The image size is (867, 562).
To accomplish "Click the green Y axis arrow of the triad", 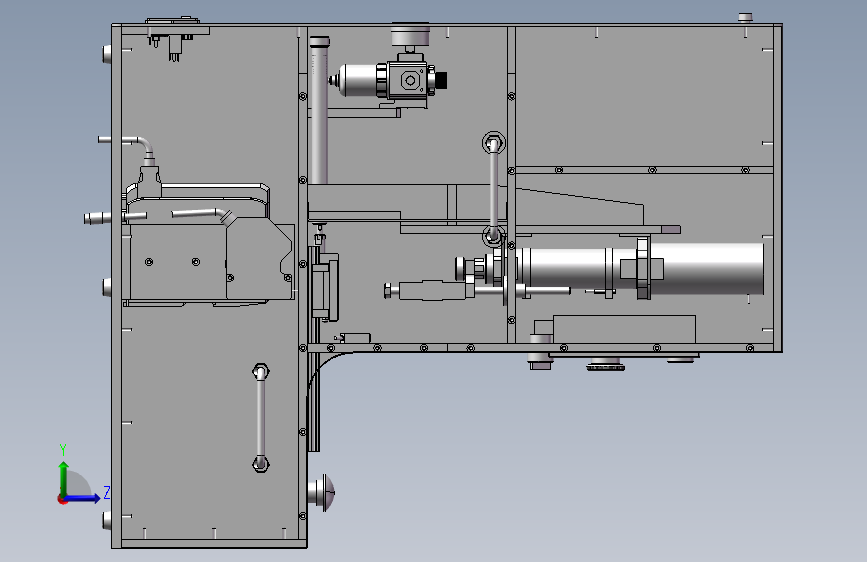I will (64, 478).
